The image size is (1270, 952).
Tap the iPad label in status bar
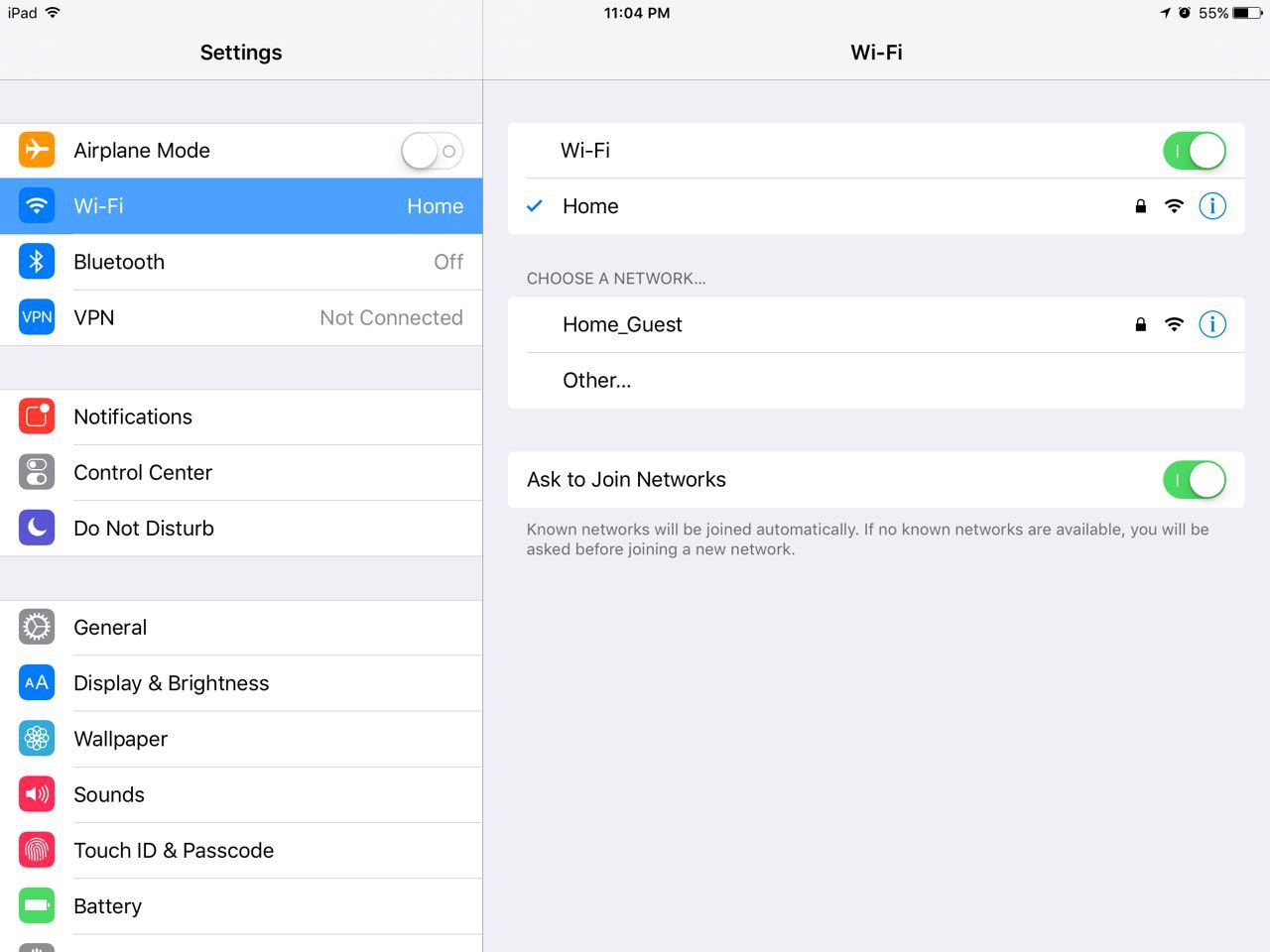click(x=23, y=13)
